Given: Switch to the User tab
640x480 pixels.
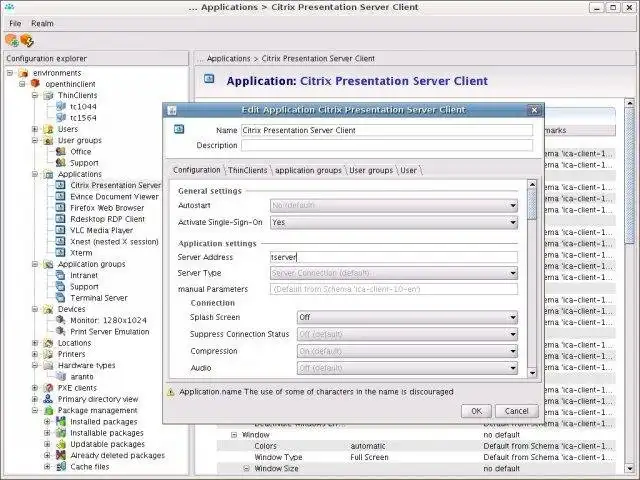Looking at the screenshot, I should tap(409, 170).
